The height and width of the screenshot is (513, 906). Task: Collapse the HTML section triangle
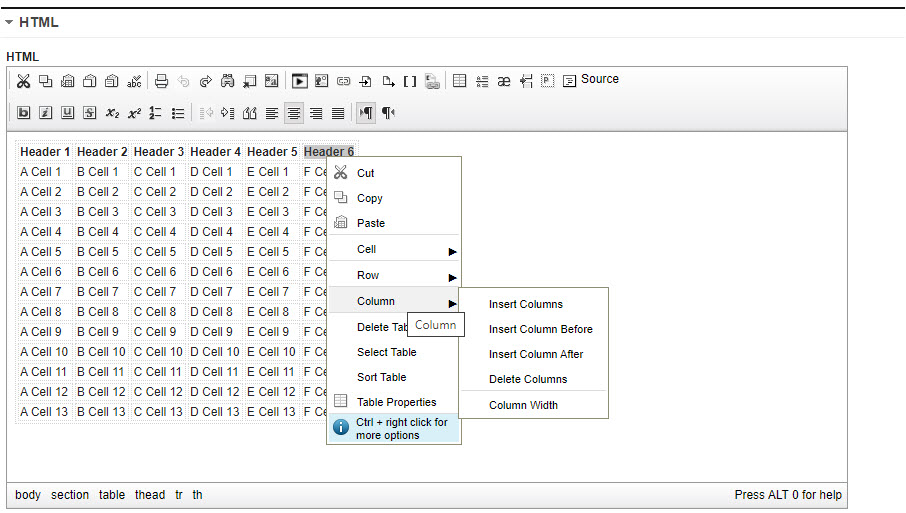point(9,22)
